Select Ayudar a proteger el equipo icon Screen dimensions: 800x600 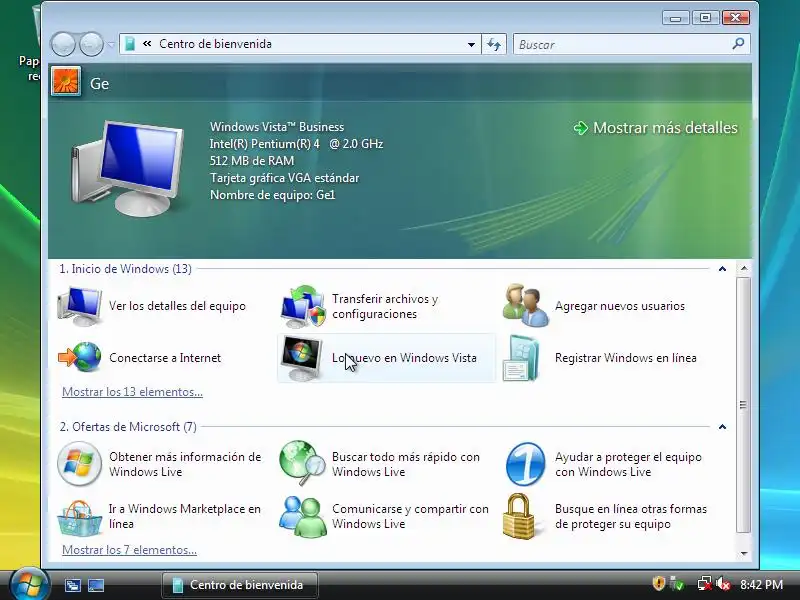point(526,464)
